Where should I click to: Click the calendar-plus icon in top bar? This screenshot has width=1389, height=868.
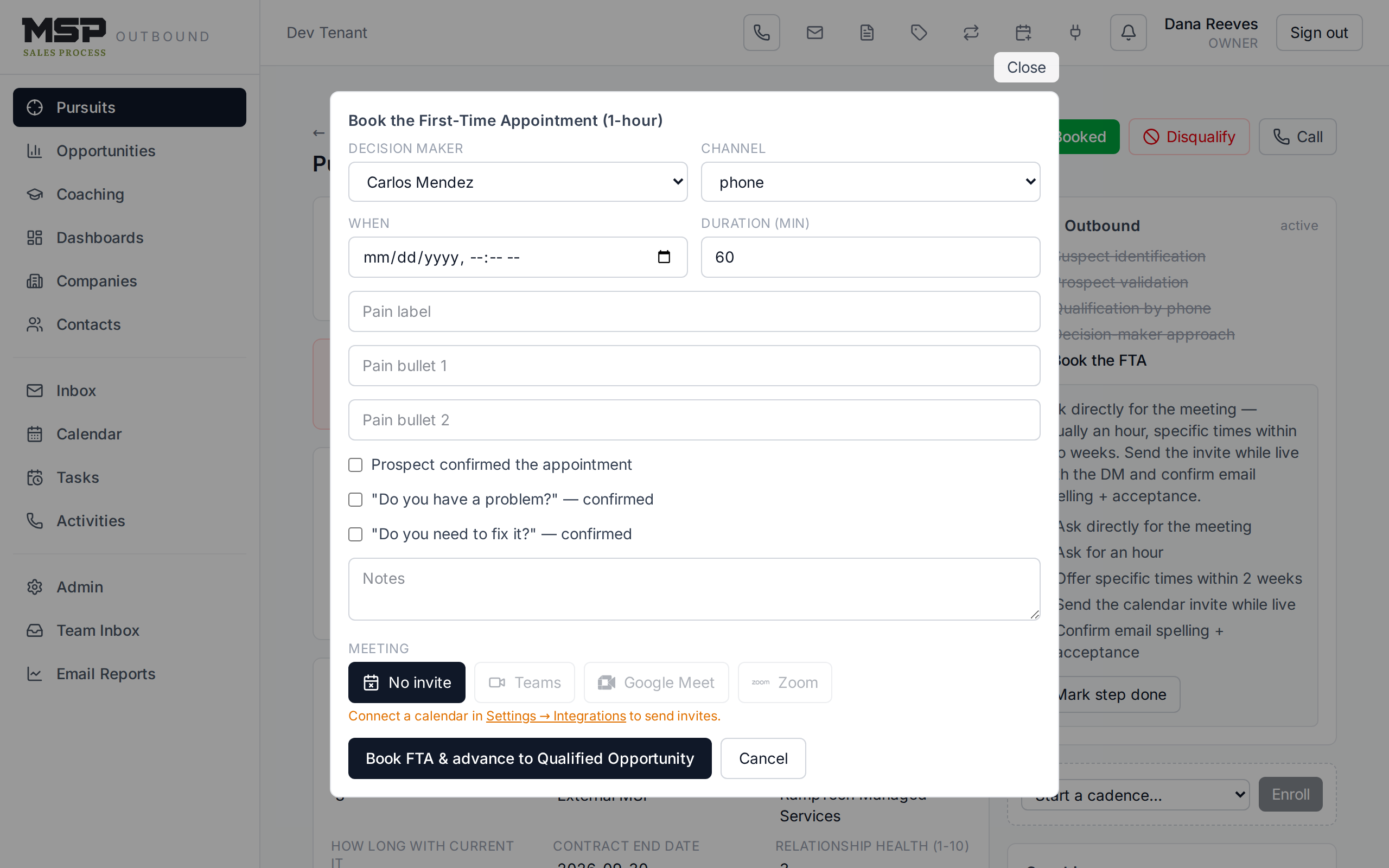(x=1023, y=33)
